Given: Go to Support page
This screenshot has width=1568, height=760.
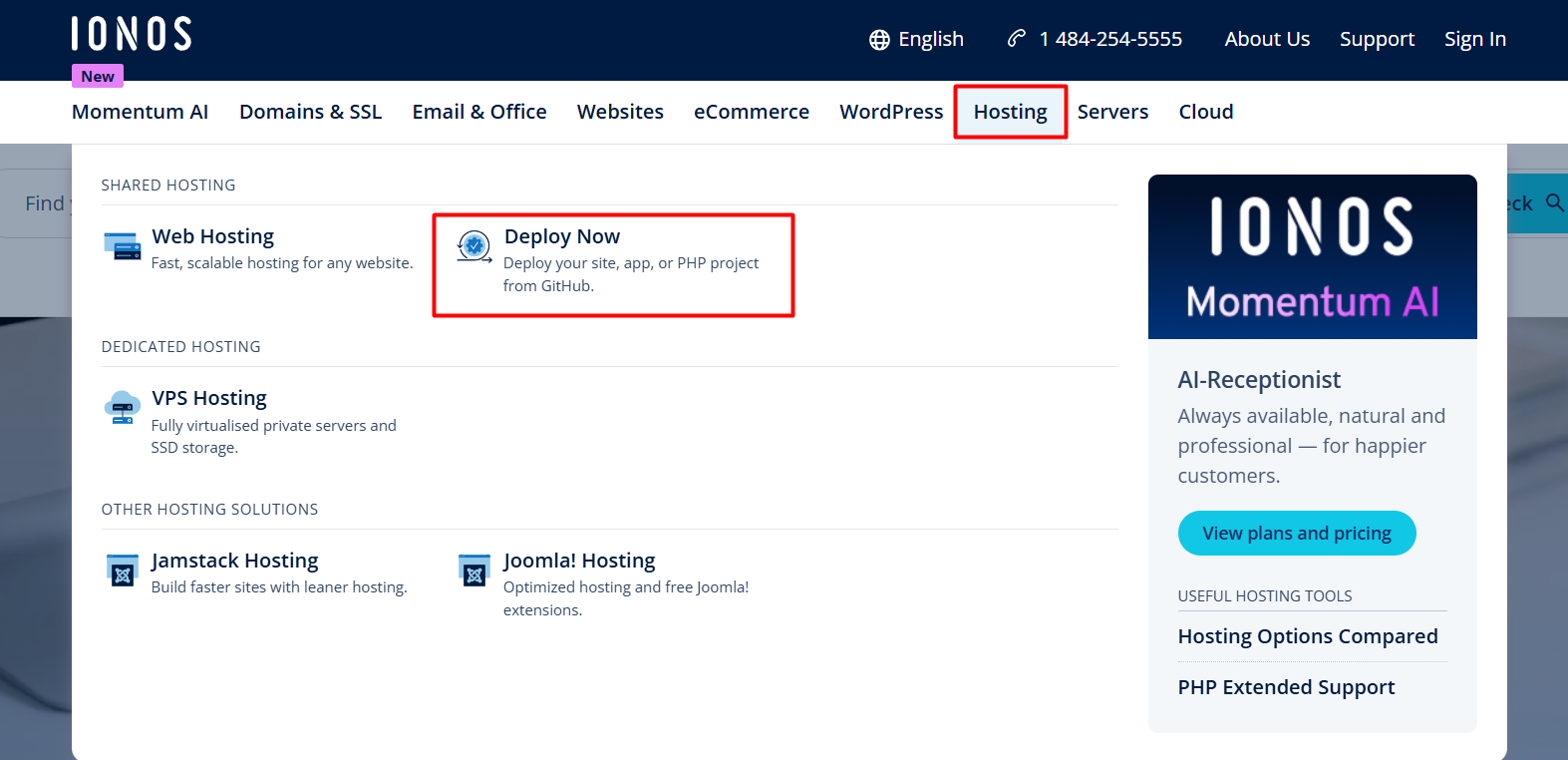Looking at the screenshot, I should tap(1377, 39).
